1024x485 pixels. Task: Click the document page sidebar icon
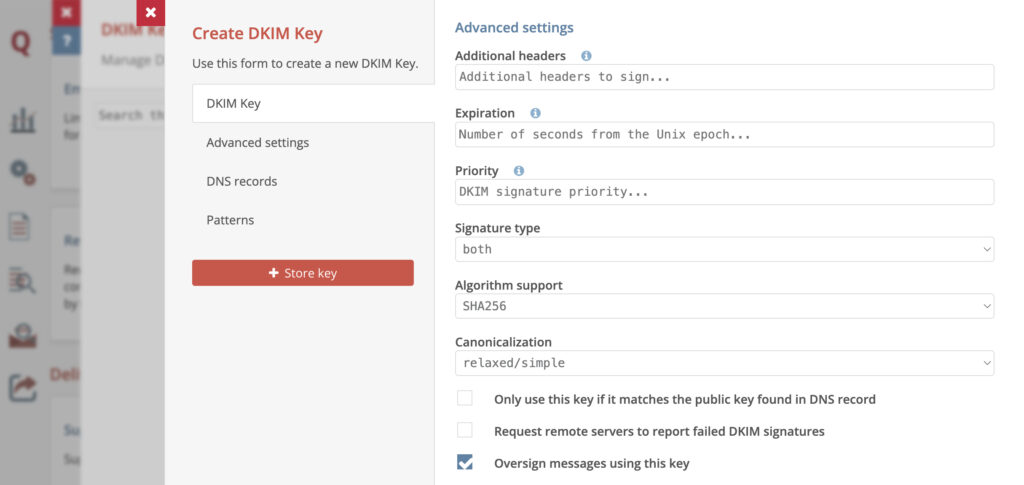[21, 227]
